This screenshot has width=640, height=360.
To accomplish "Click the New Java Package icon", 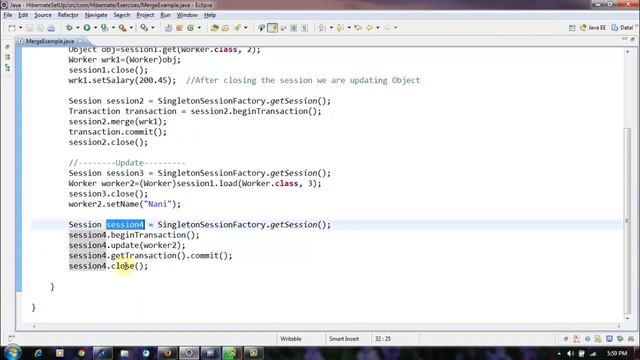I will tap(179, 28).
